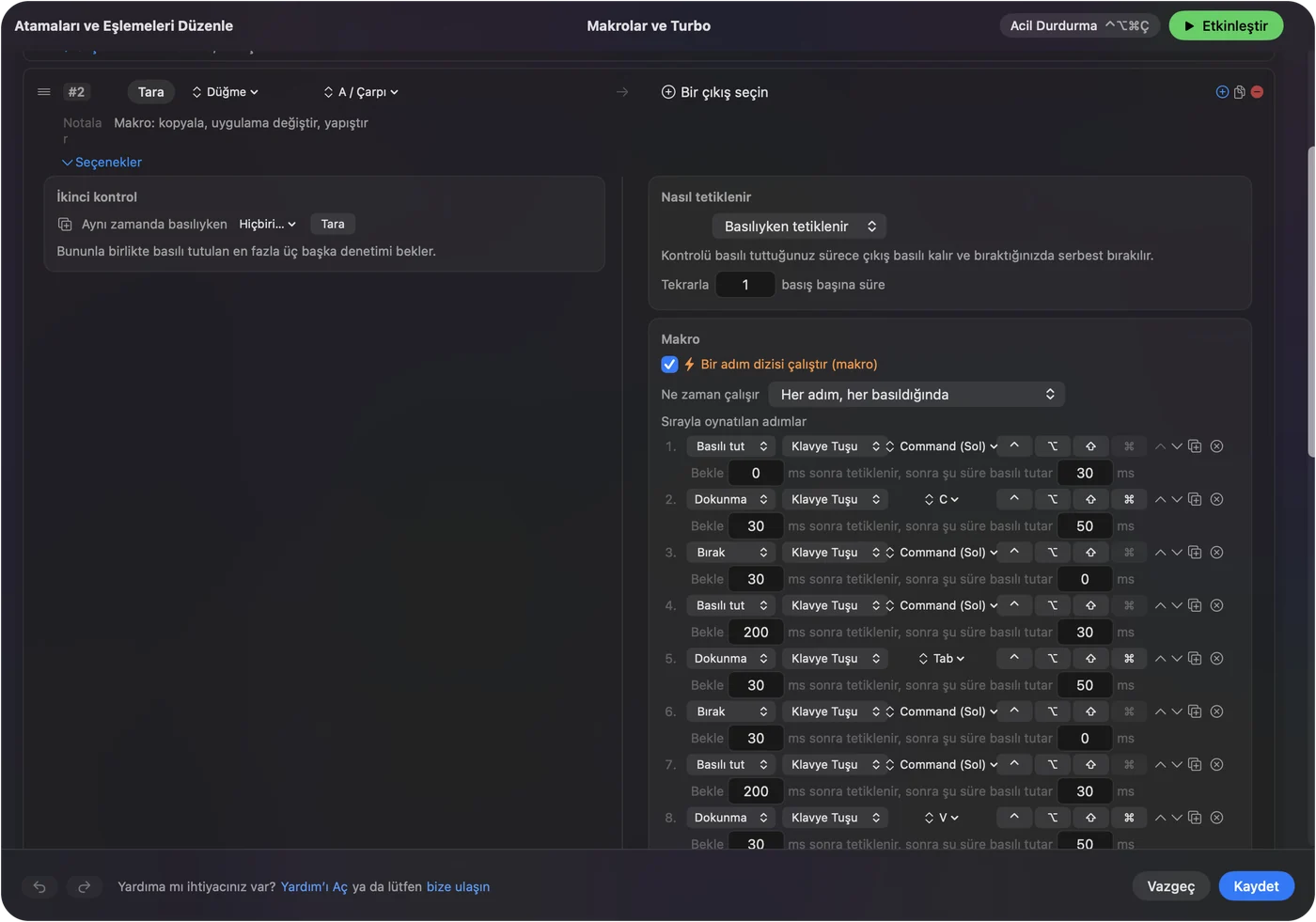Open step 5 key dropdown showing Tab
The width and height of the screenshot is (1316, 922).
(x=942, y=659)
